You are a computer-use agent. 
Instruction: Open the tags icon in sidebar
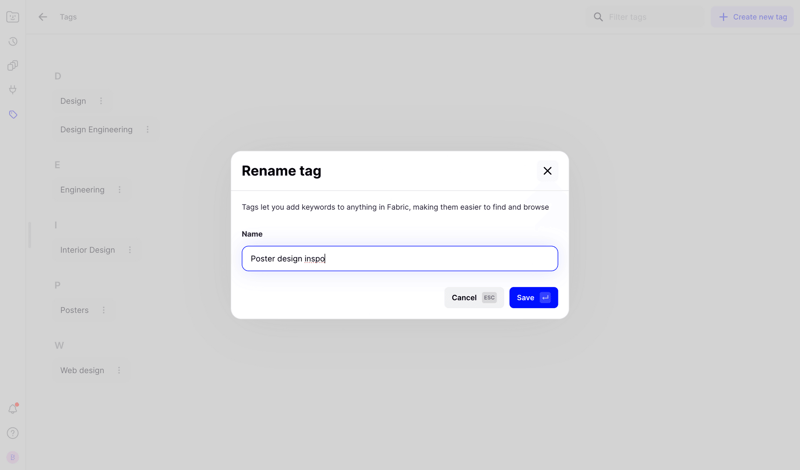tap(13, 115)
